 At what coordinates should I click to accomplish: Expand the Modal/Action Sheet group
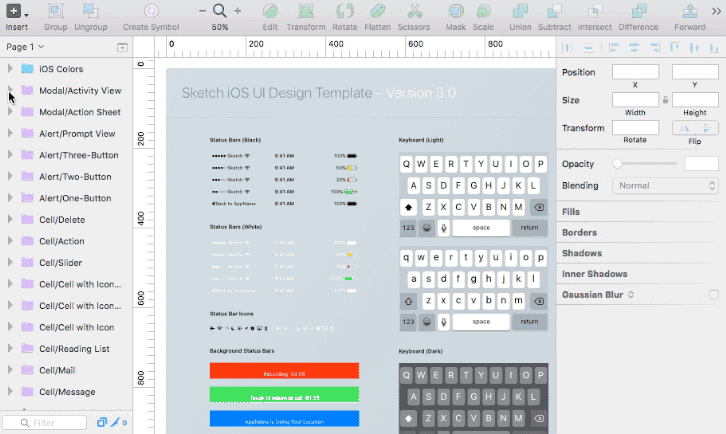pos(10,112)
